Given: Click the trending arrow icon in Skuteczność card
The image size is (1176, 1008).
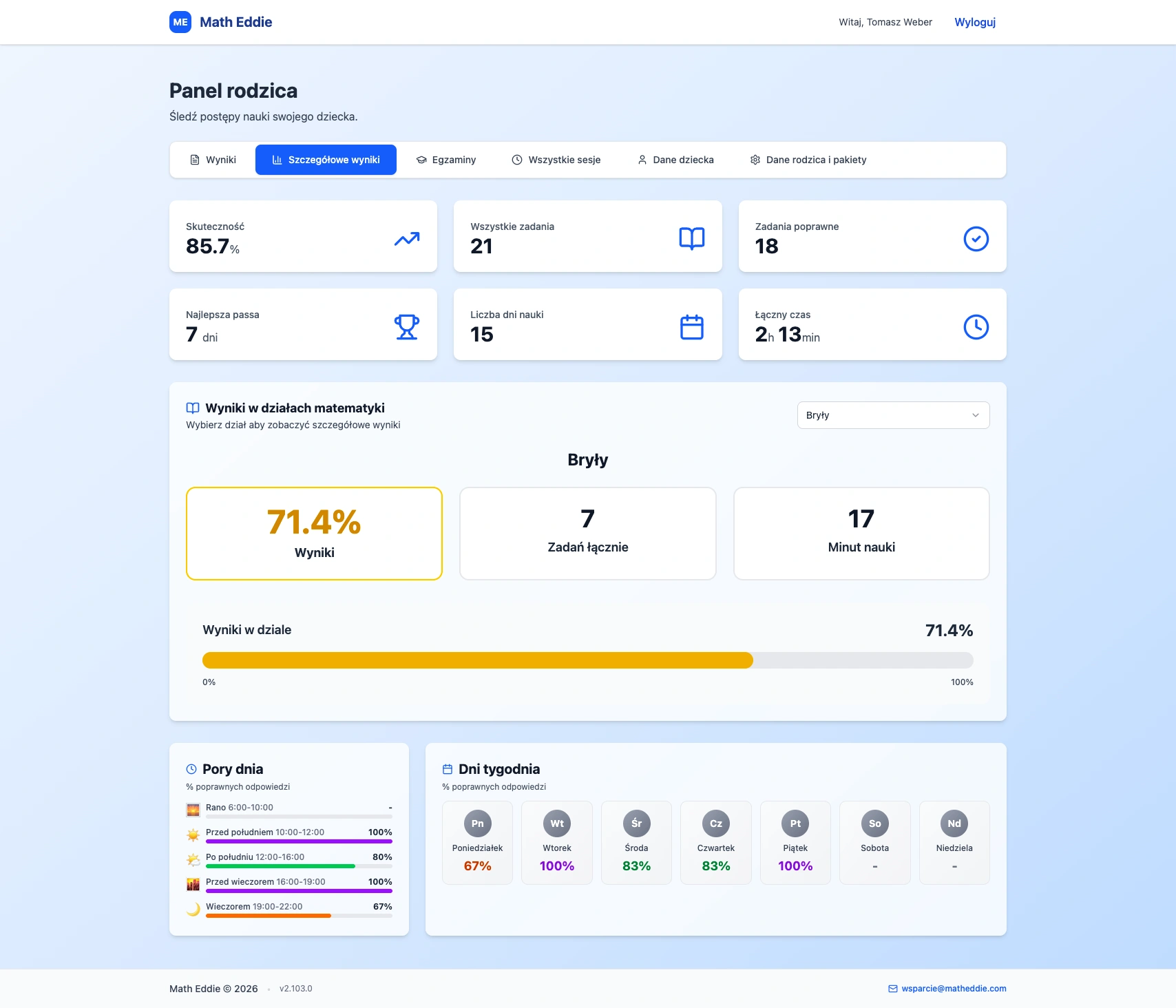Looking at the screenshot, I should (407, 239).
